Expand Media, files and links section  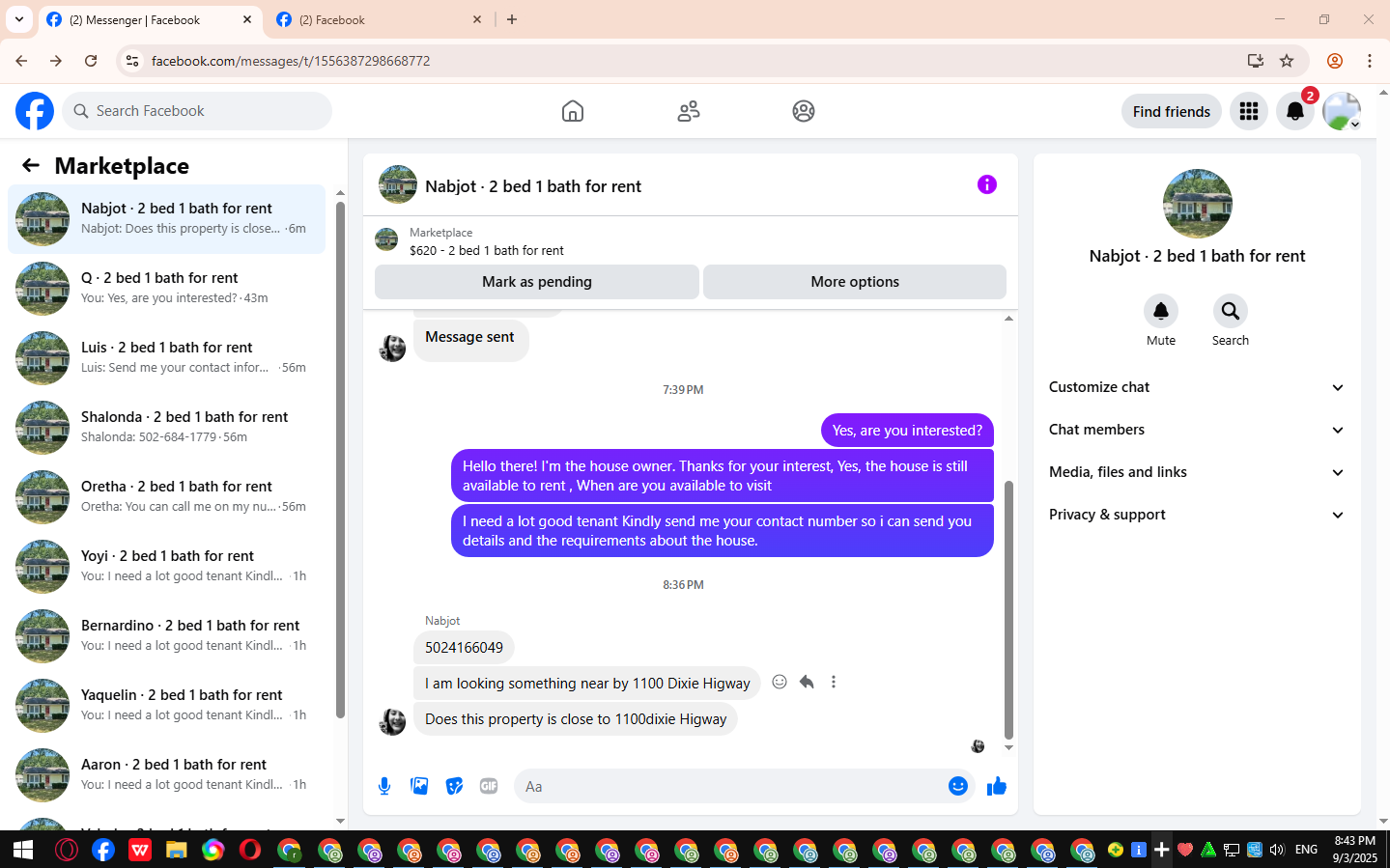click(x=1197, y=472)
